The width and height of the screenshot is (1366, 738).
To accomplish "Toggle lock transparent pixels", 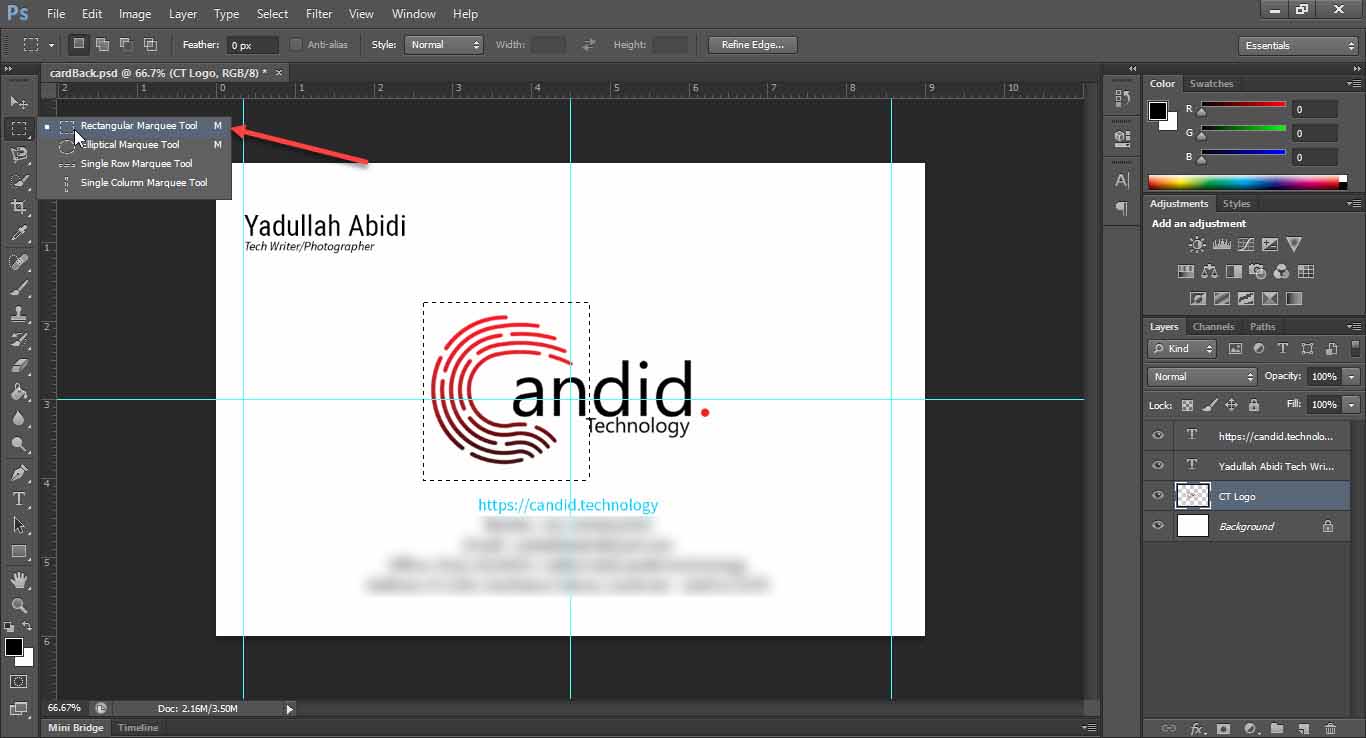I will click(1187, 405).
